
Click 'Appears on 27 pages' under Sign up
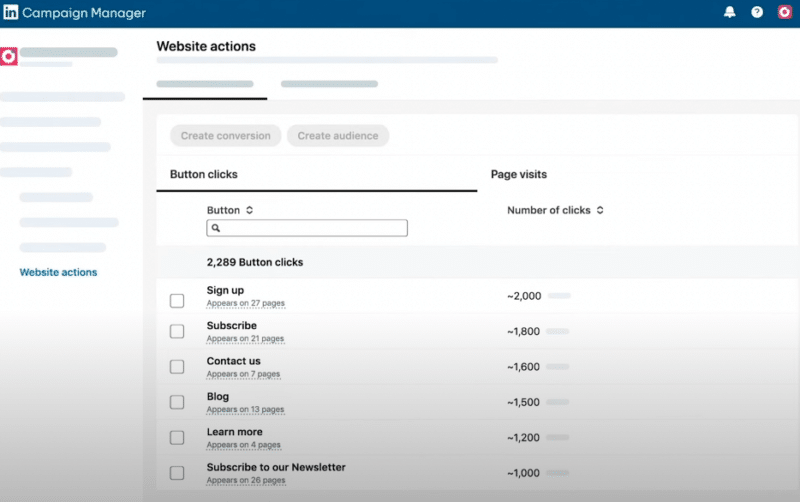coord(245,303)
